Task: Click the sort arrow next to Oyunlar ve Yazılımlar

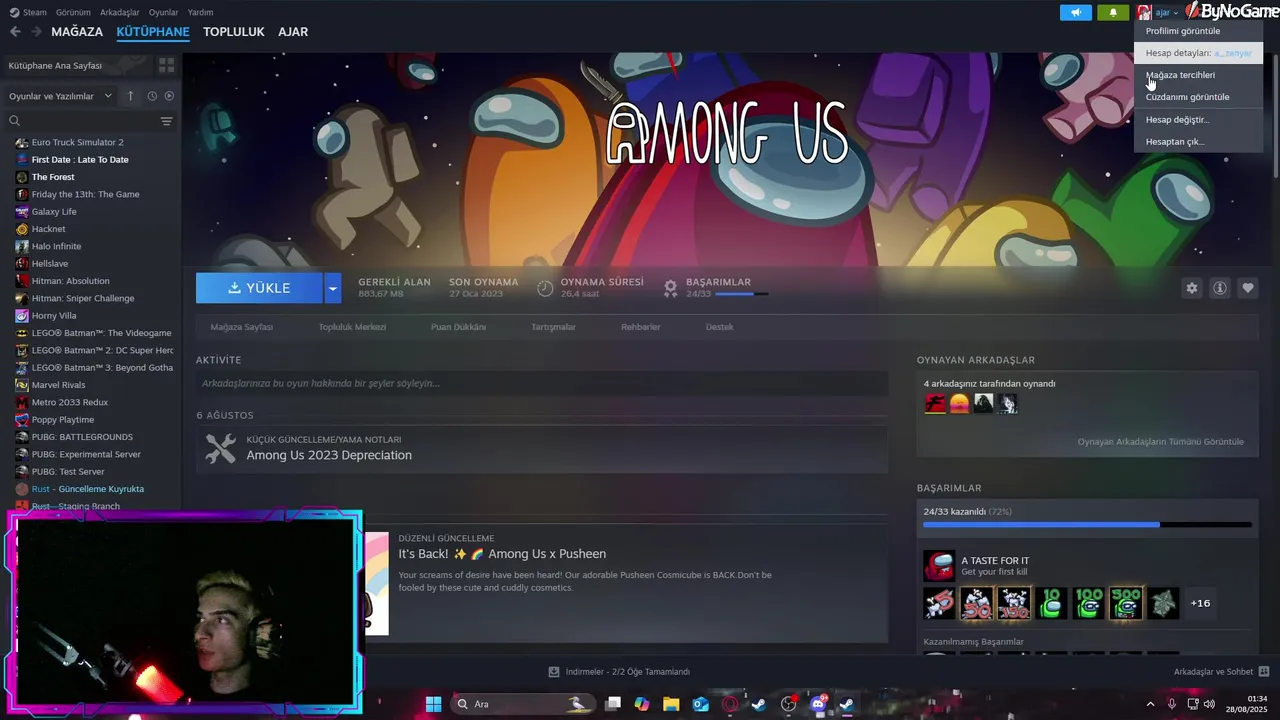Action: [x=130, y=96]
